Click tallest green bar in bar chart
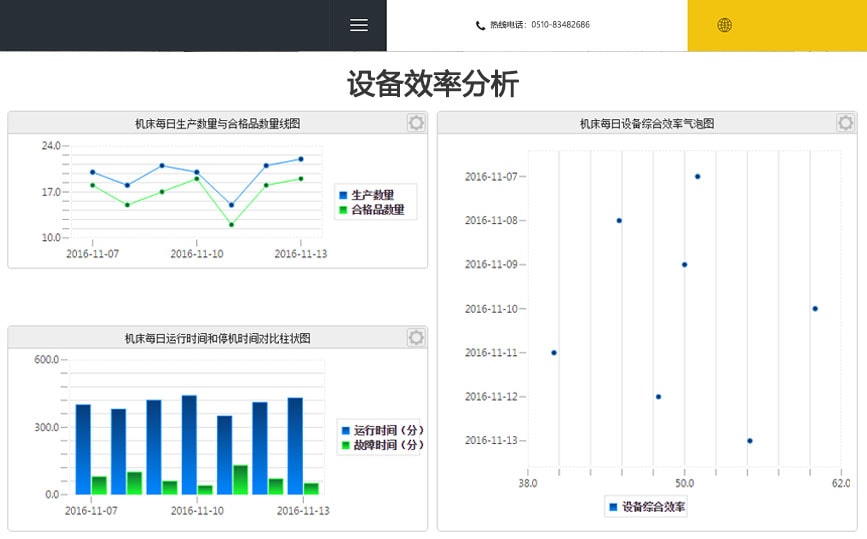Screen dimensions: 867x539 [x=241, y=480]
